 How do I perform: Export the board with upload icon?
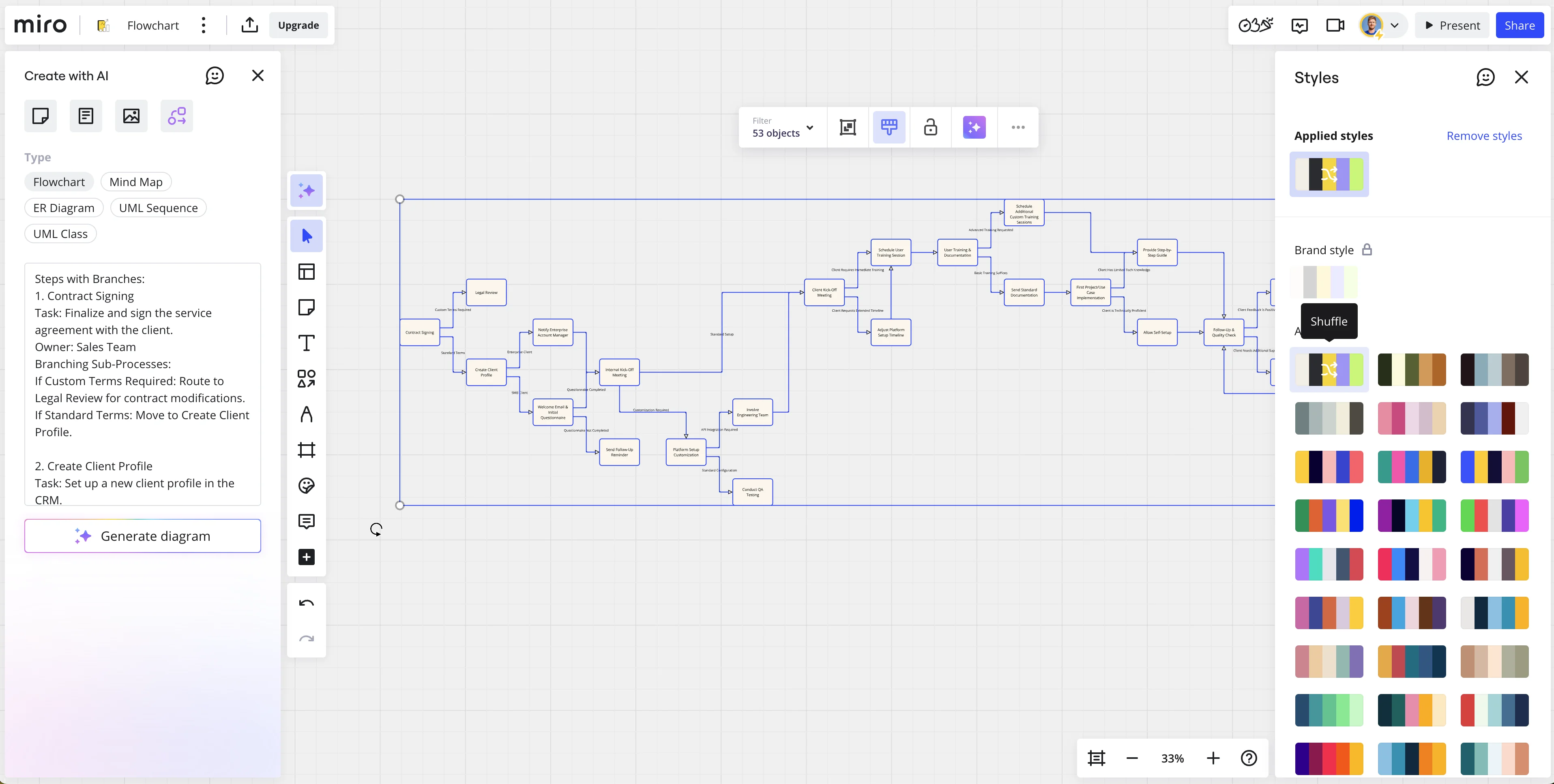(x=250, y=25)
